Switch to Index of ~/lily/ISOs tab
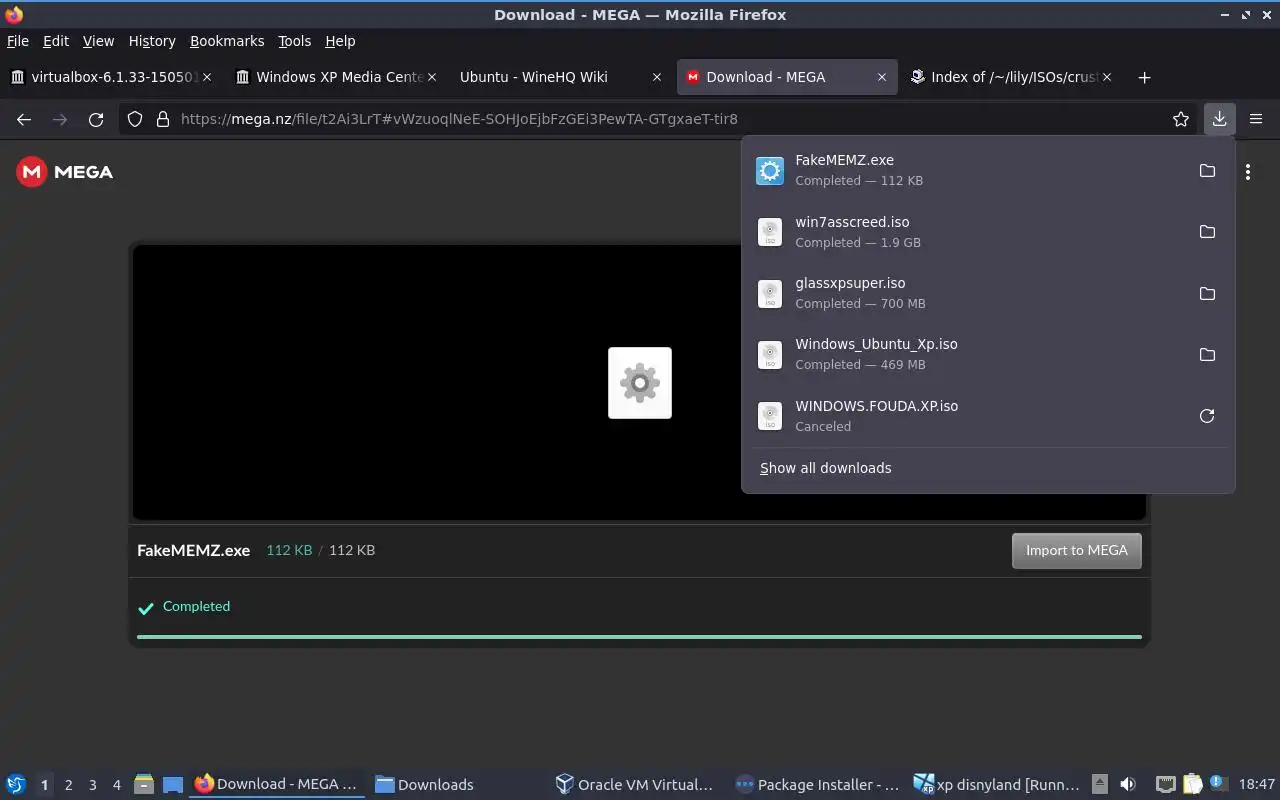Screen dimensions: 1280x800 (1011, 77)
